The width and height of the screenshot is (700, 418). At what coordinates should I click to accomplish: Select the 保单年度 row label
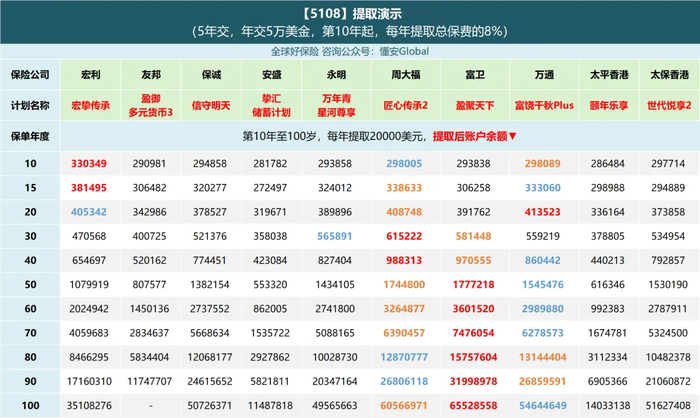(x=30, y=136)
